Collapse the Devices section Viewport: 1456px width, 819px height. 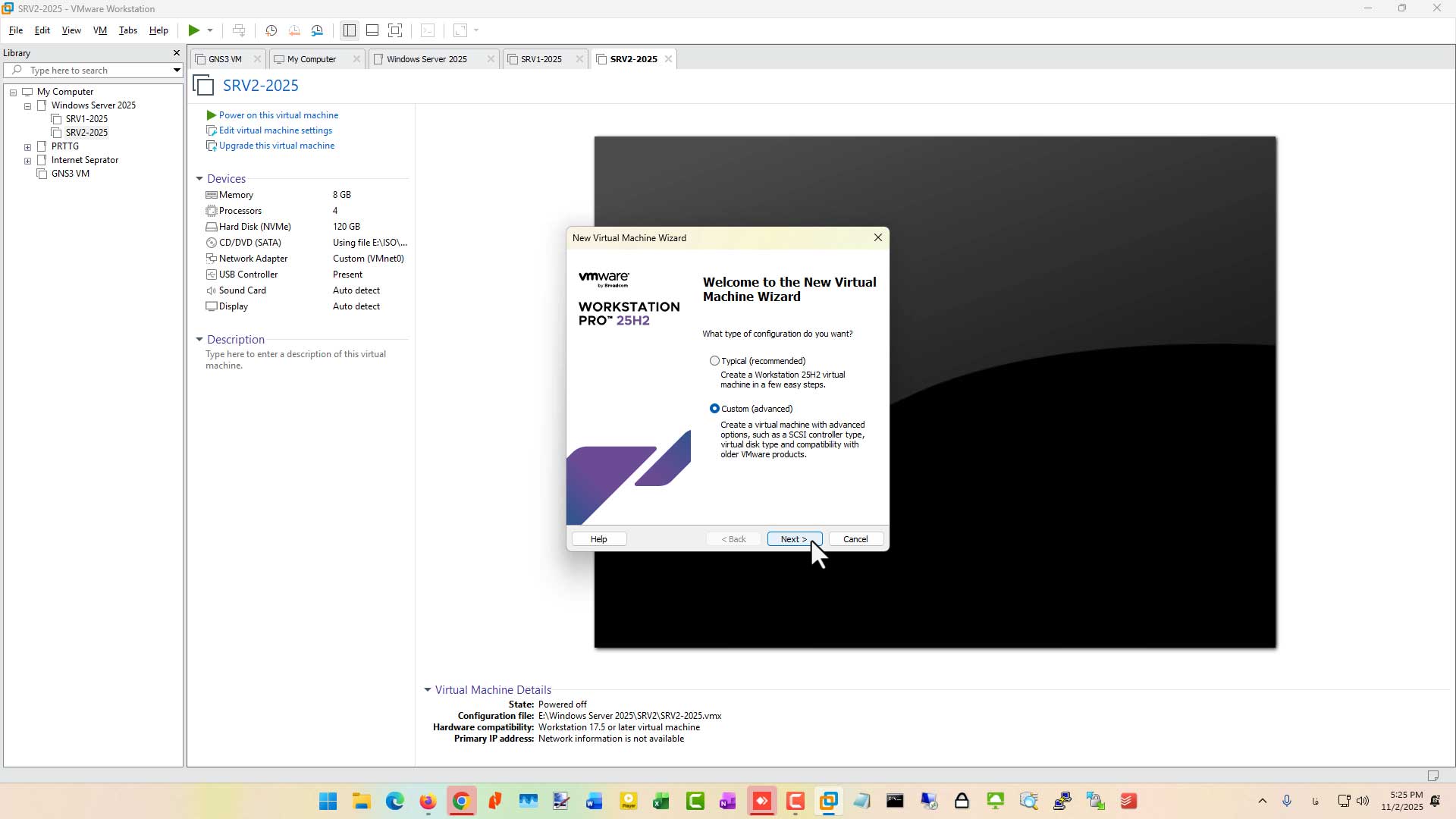(x=199, y=179)
